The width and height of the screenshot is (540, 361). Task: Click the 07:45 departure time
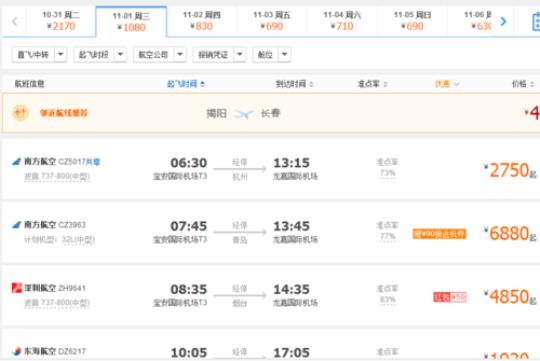189,226
